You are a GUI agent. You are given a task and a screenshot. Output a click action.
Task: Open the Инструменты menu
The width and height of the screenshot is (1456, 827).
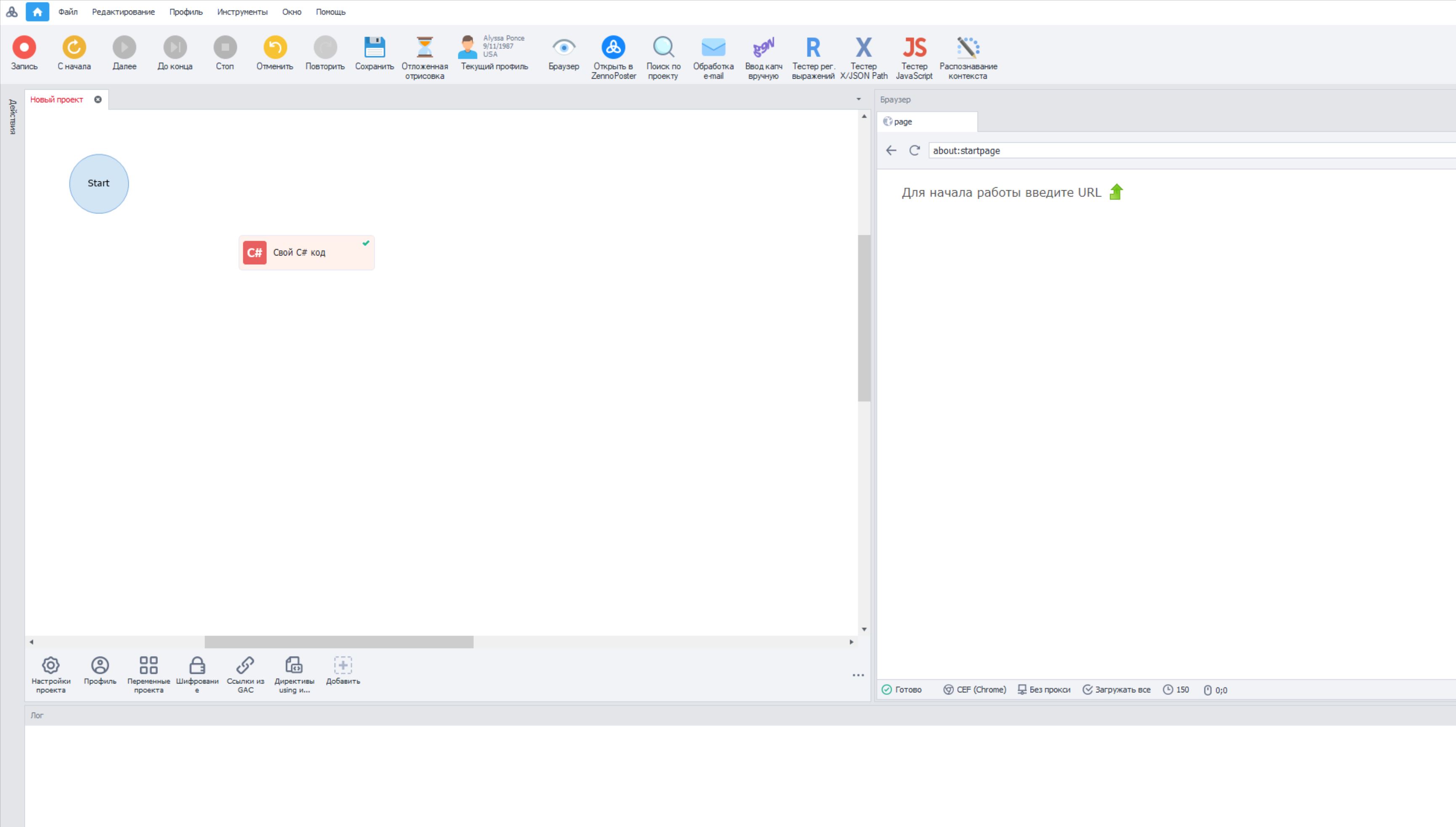(242, 12)
